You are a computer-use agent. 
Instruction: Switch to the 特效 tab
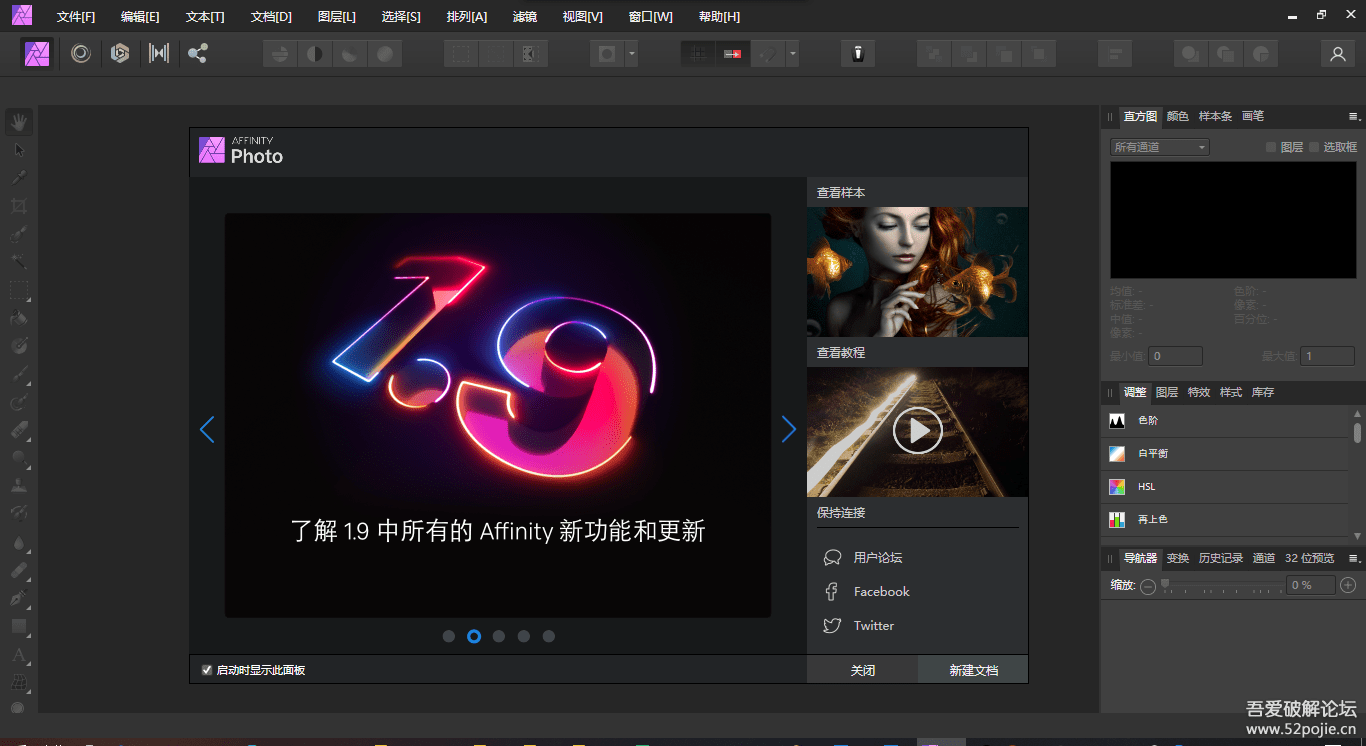(x=1199, y=392)
